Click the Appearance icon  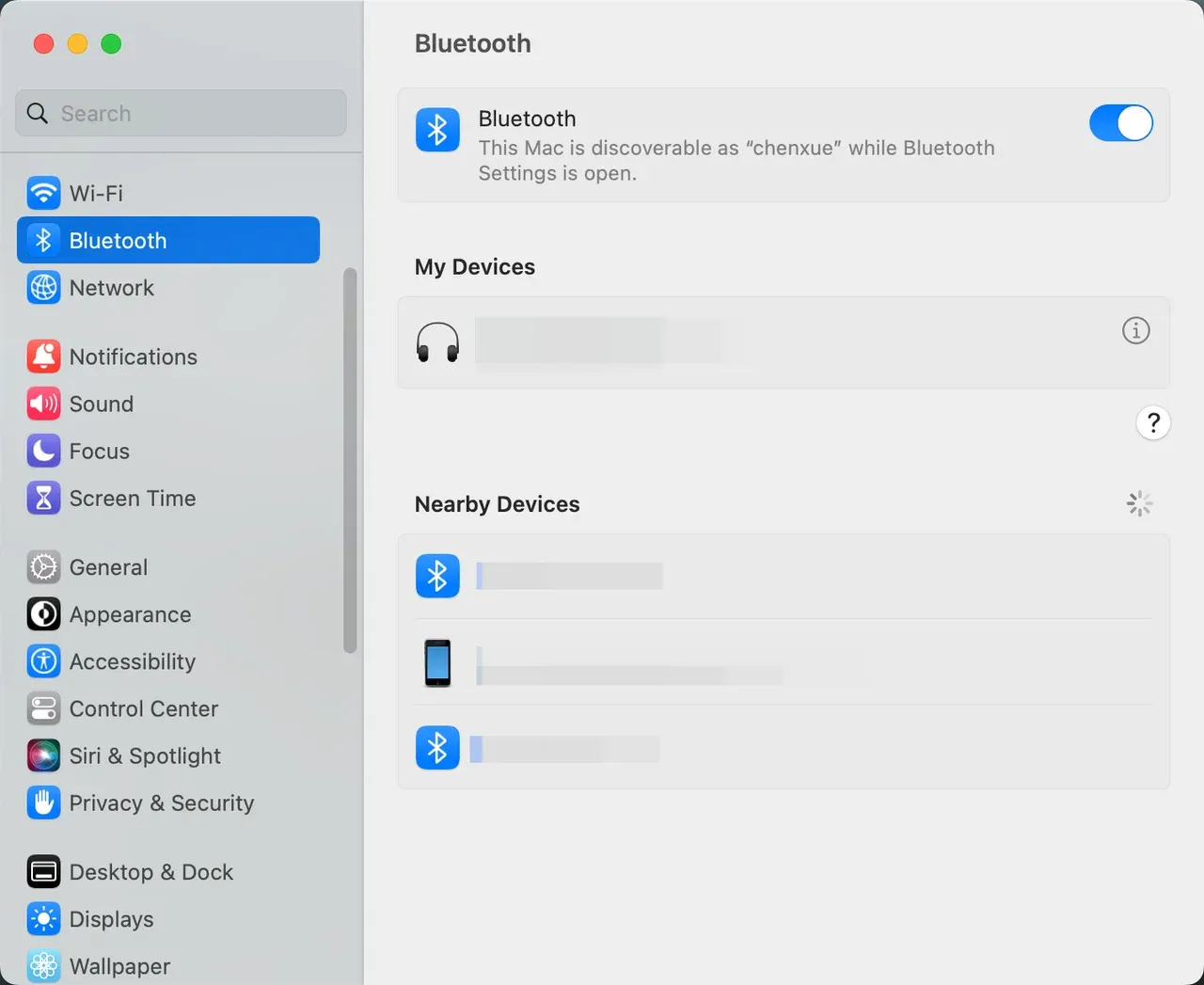click(43, 614)
